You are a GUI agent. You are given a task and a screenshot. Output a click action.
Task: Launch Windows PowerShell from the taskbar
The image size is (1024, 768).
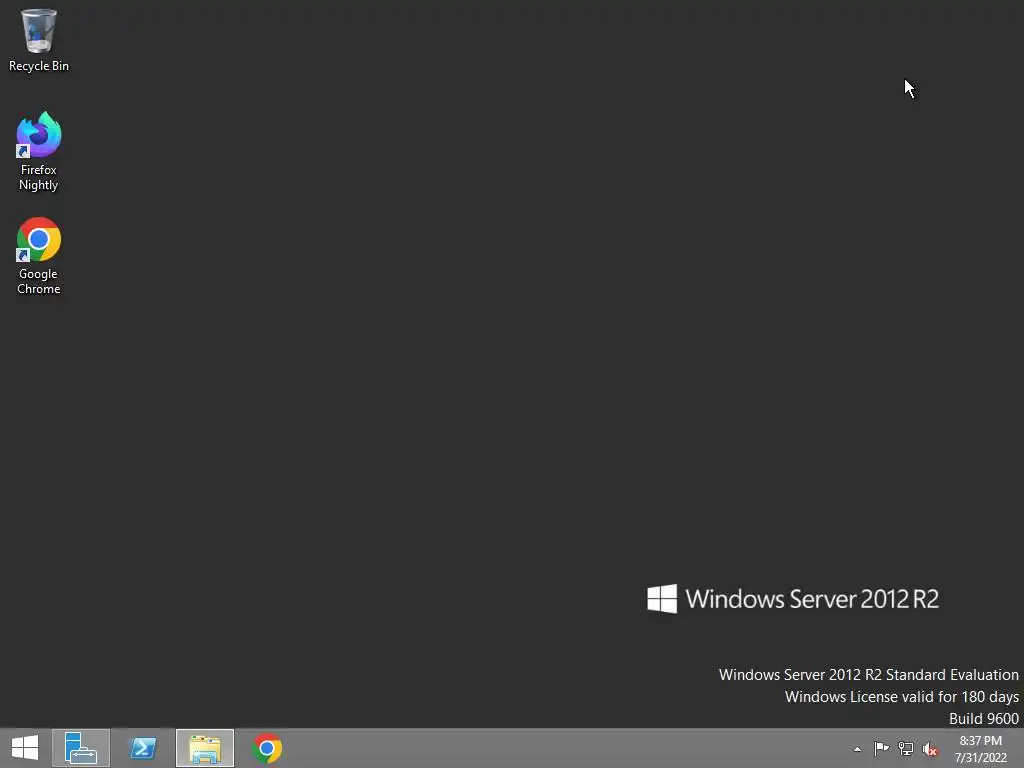143,748
